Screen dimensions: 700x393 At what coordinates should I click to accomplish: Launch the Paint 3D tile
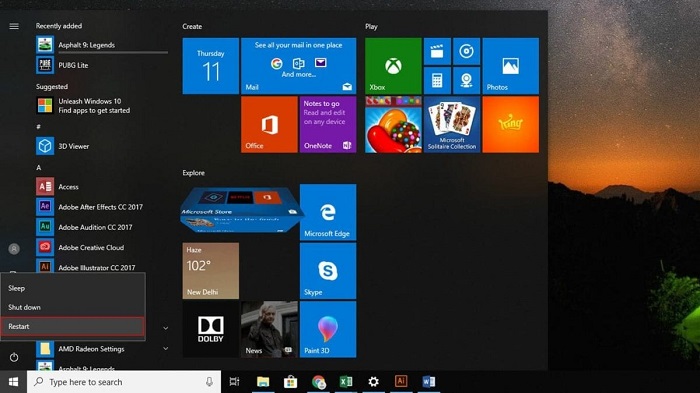pos(328,329)
